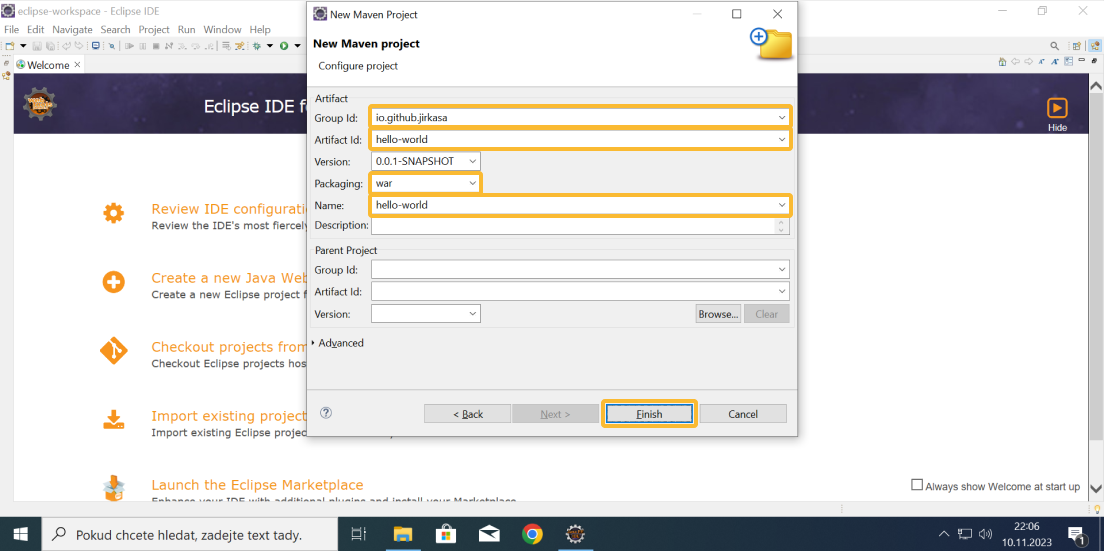
Task: Click the Magnify font size icon
Action: tap(1055, 61)
